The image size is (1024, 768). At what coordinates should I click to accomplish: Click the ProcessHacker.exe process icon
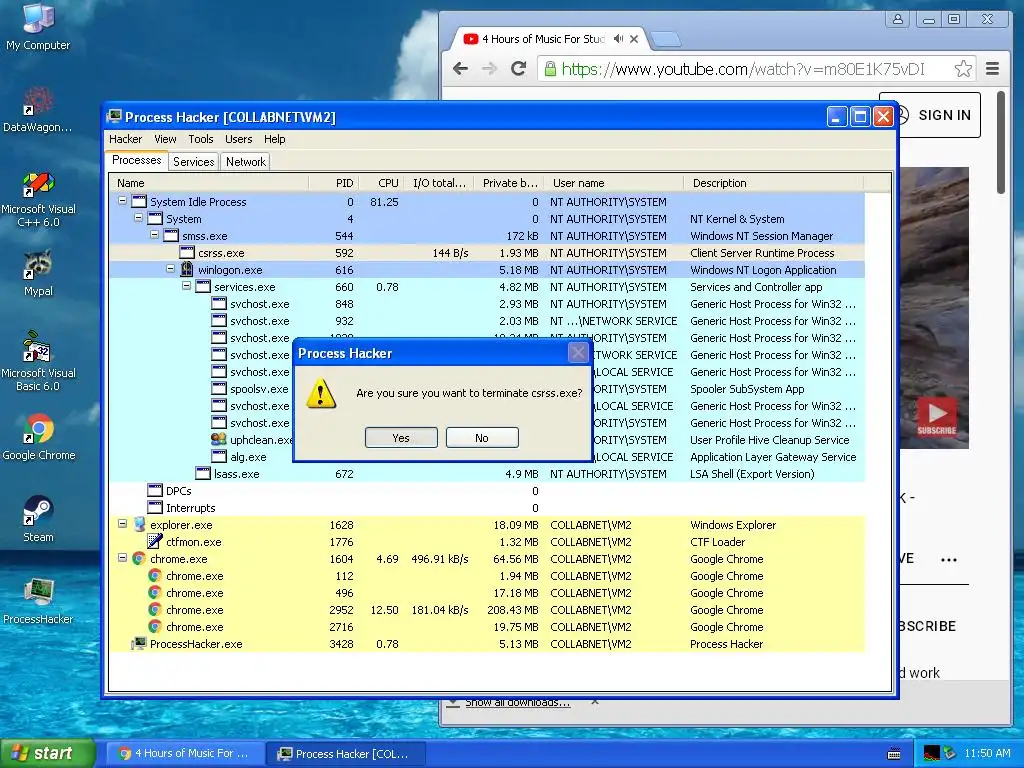tap(138, 643)
